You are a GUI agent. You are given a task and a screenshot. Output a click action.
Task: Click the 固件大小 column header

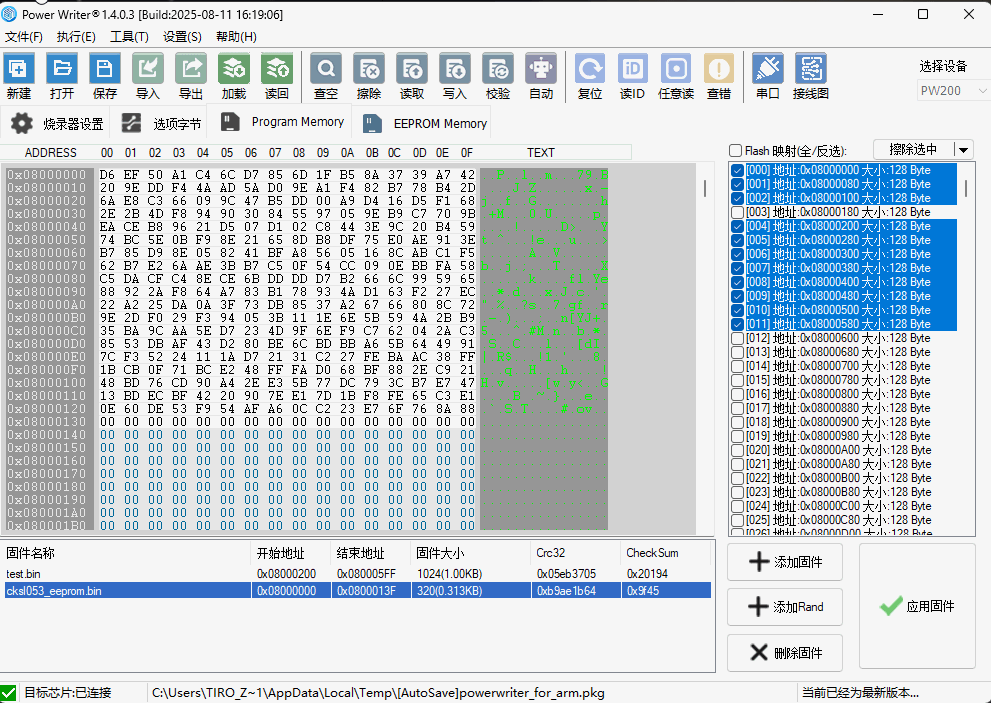(470, 553)
